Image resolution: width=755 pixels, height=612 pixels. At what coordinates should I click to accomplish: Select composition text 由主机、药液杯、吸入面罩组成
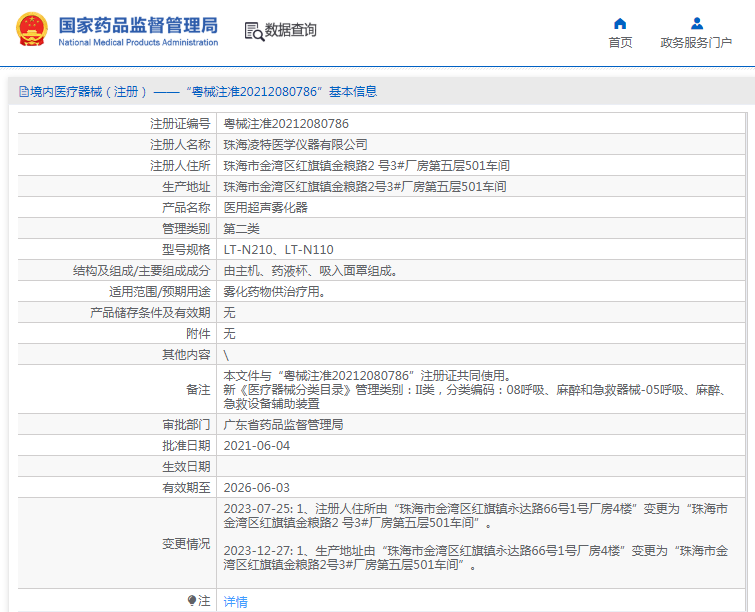pyautogui.click(x=311, y=271)
